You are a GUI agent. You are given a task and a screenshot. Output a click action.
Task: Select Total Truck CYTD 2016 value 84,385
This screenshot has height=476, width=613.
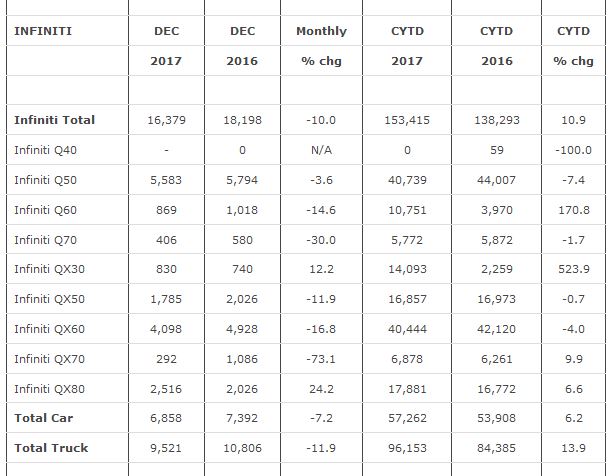[495, 449]
